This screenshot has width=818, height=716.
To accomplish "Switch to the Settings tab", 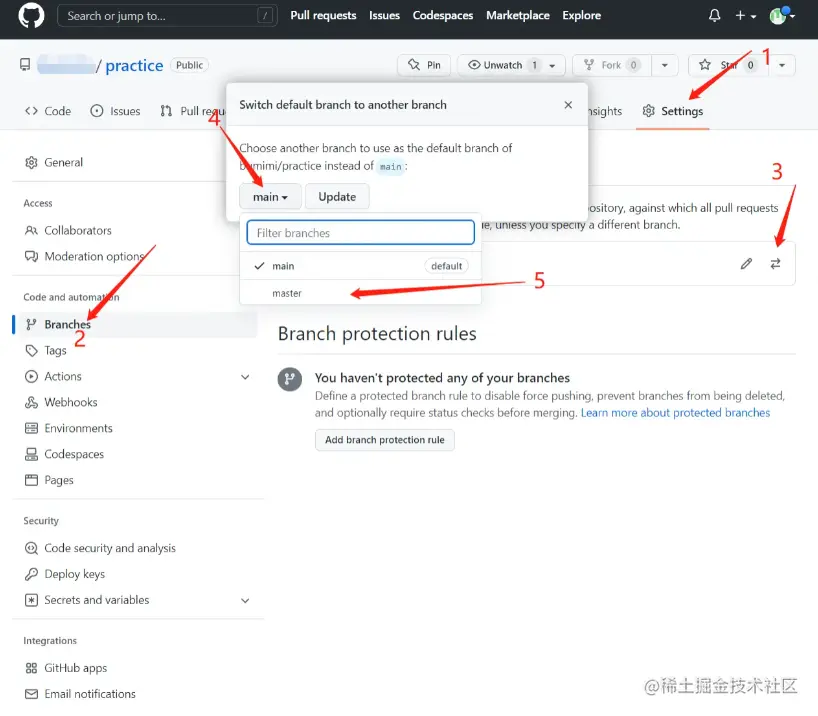I will (x=673, y=111).
